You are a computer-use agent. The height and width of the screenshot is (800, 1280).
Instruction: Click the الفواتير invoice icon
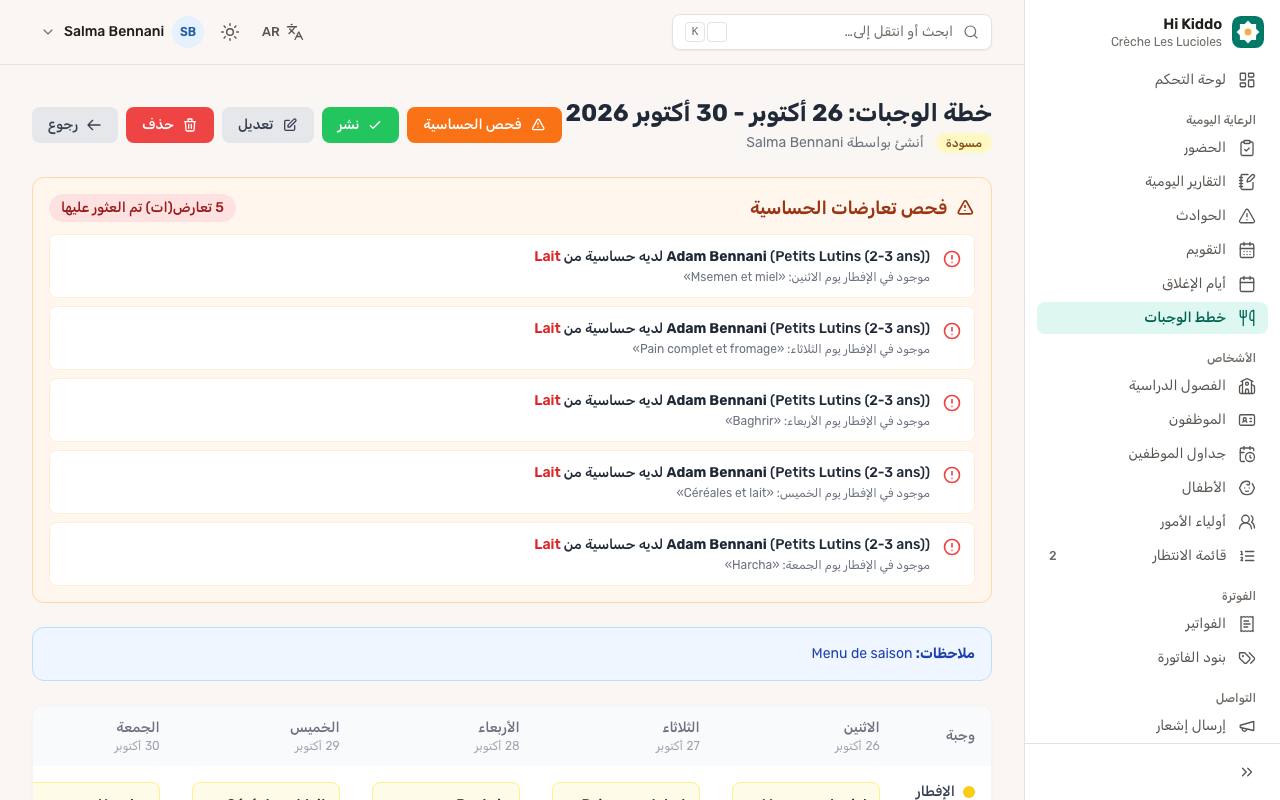[1247, 624]
